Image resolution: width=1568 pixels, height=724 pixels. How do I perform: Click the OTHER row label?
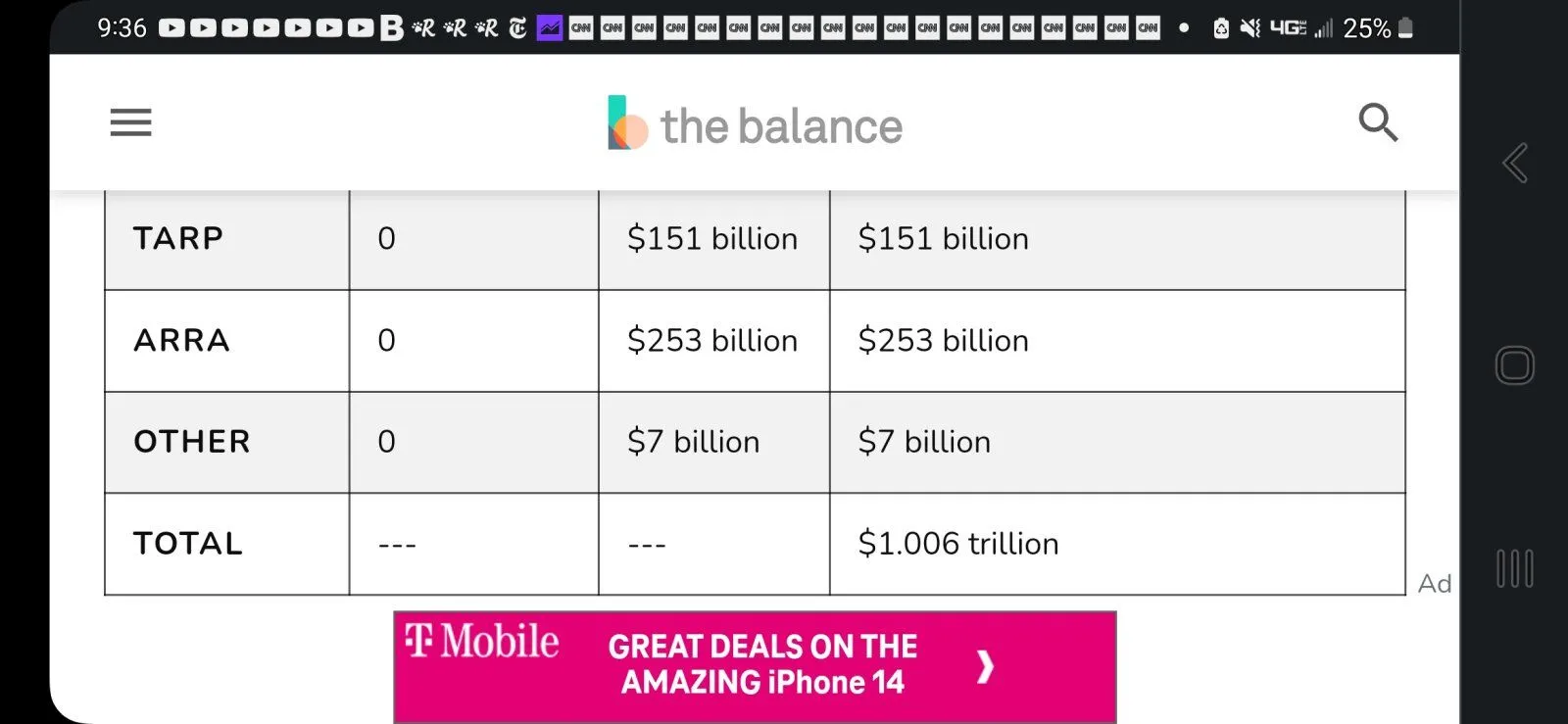coord(192,442)
